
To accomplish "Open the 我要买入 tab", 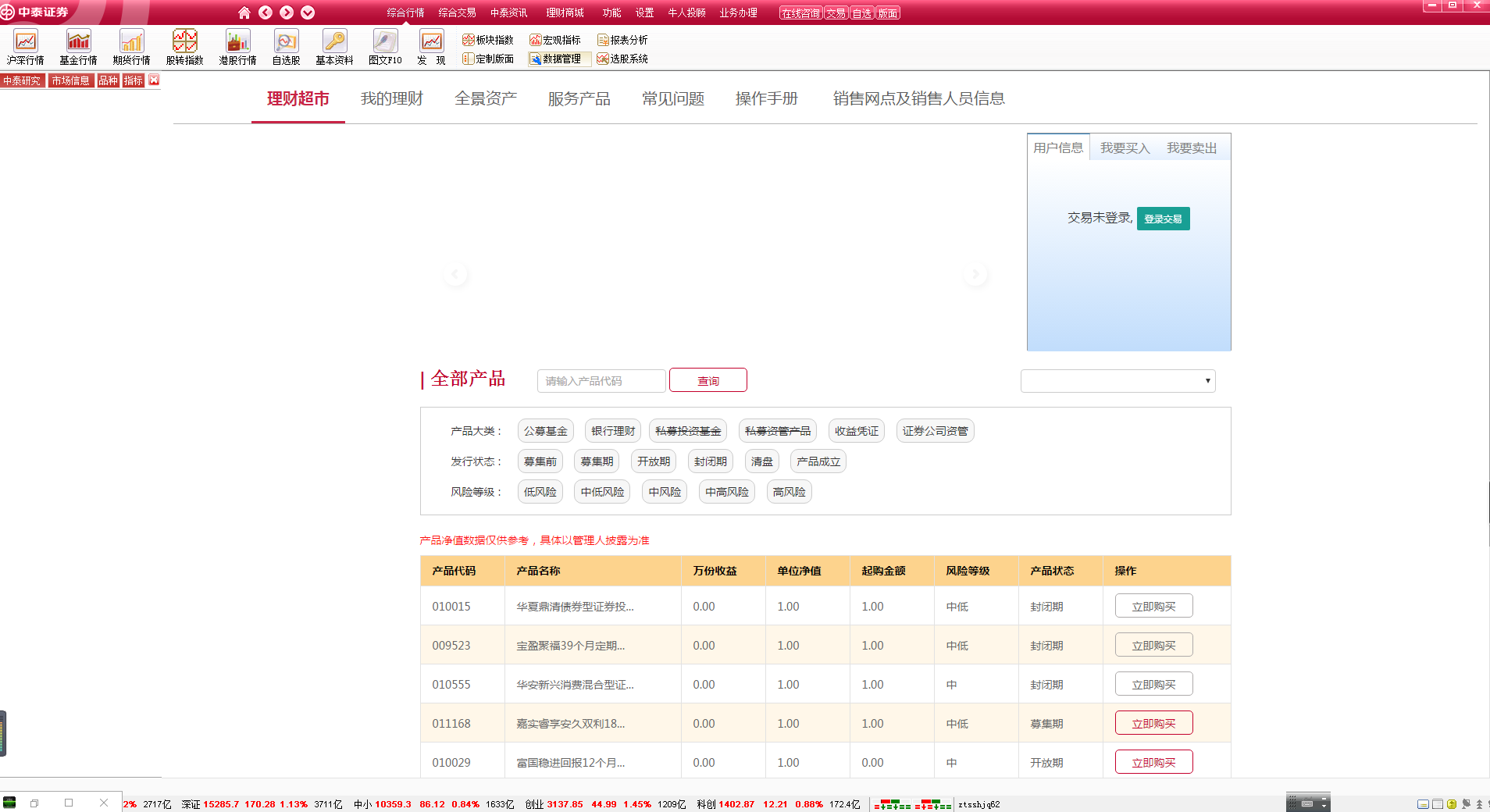I will tap(1125, 148).
